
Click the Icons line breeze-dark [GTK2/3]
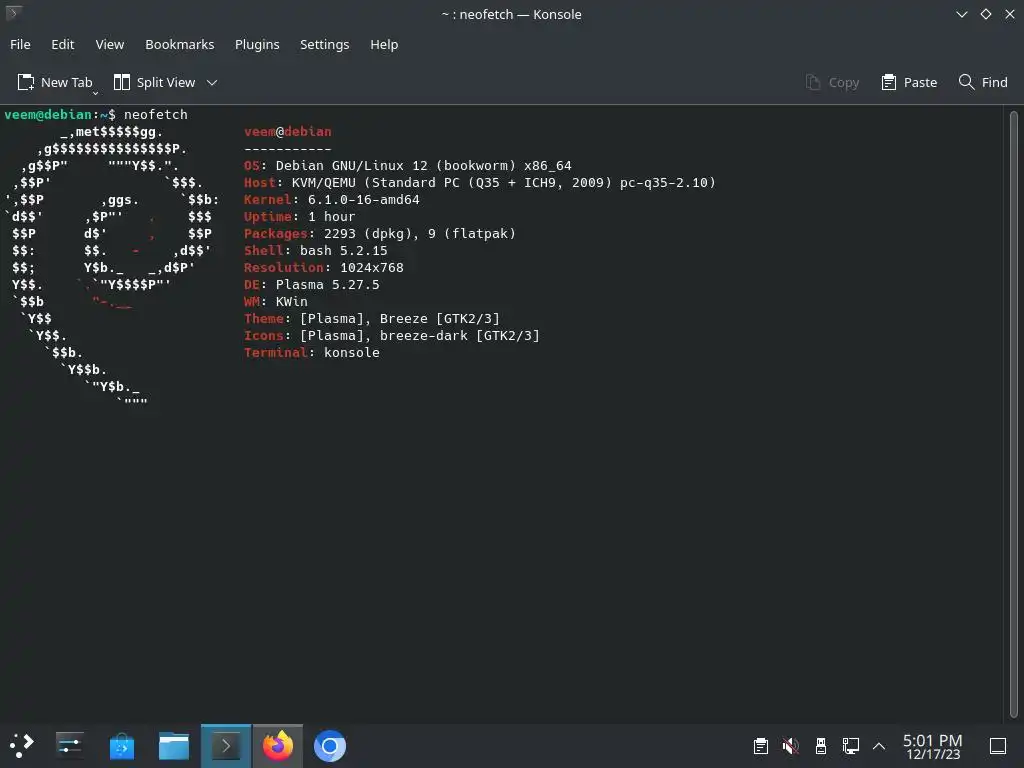pos(392,335)
